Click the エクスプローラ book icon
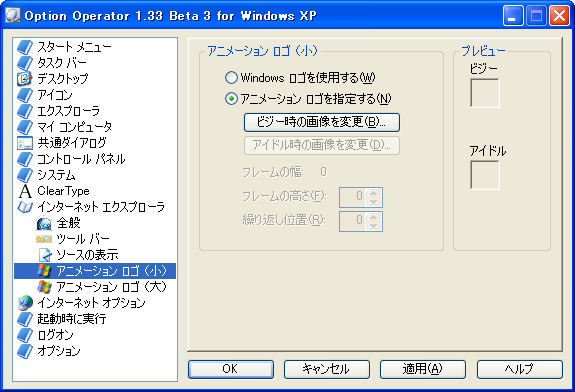This screenshot has width=575, height=392. pos(25,111)
